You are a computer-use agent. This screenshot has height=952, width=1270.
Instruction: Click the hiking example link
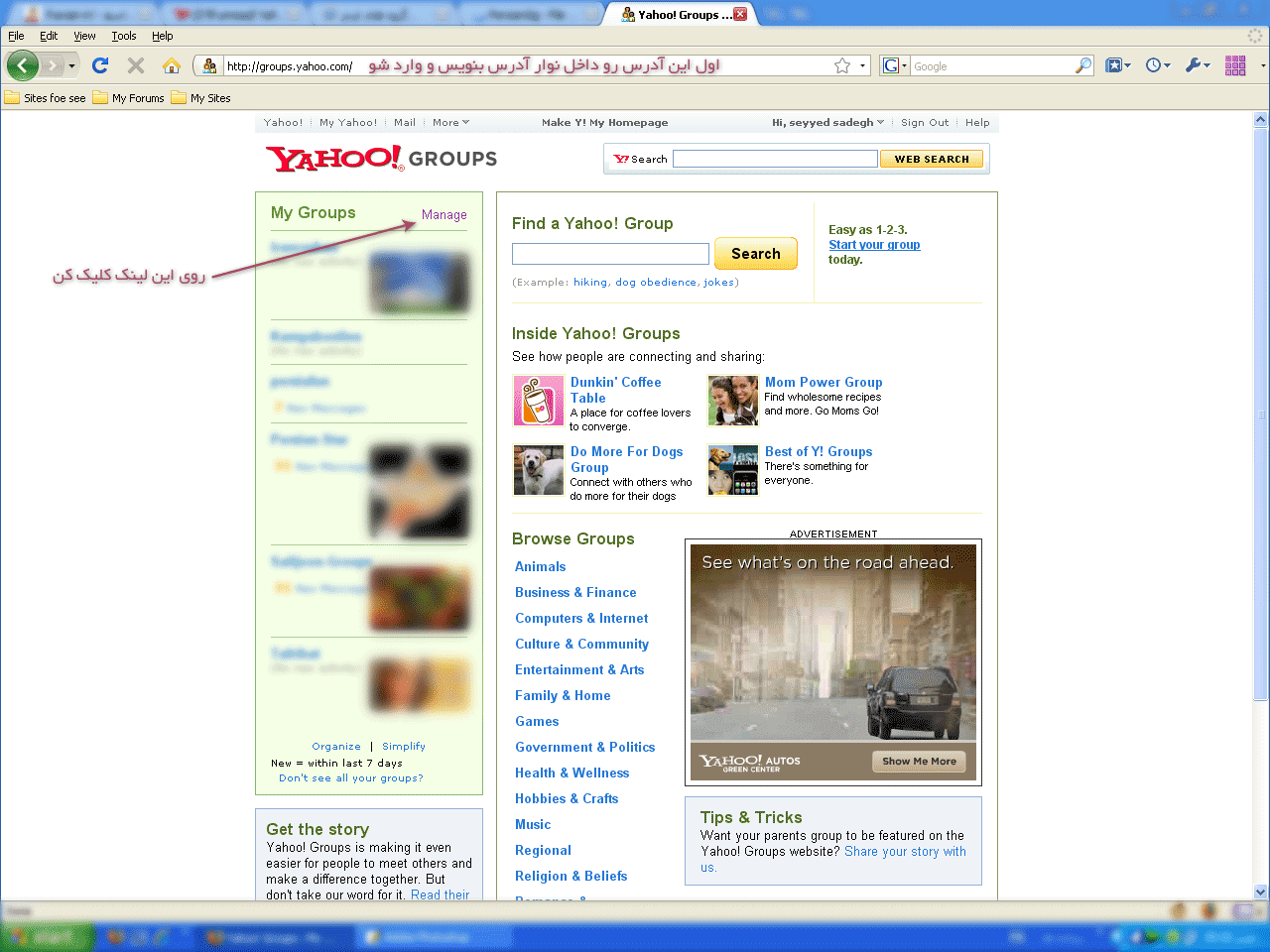(x=590, y=283)
